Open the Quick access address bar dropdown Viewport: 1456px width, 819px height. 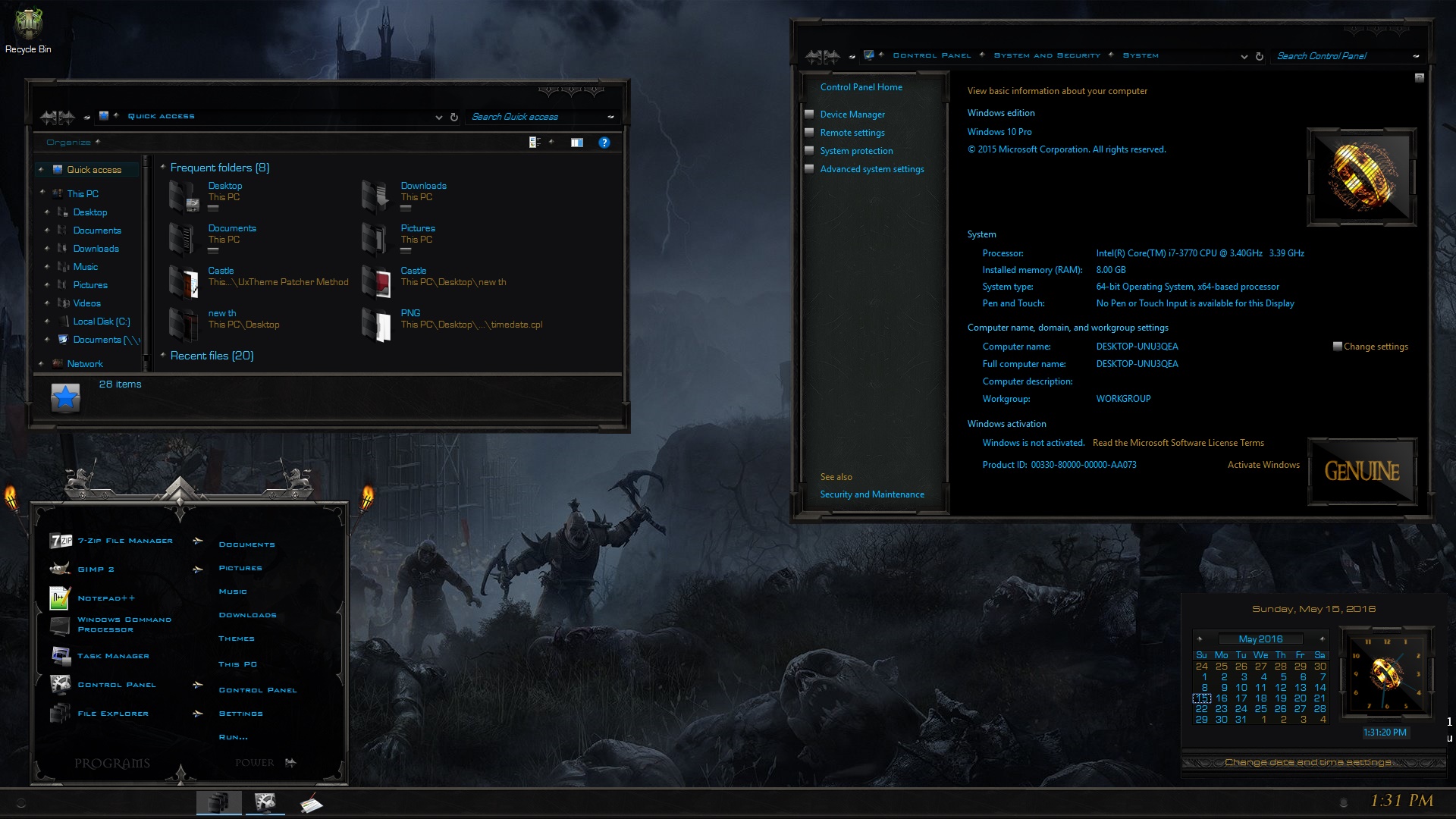pyautogui.click(x=439, y=118)
